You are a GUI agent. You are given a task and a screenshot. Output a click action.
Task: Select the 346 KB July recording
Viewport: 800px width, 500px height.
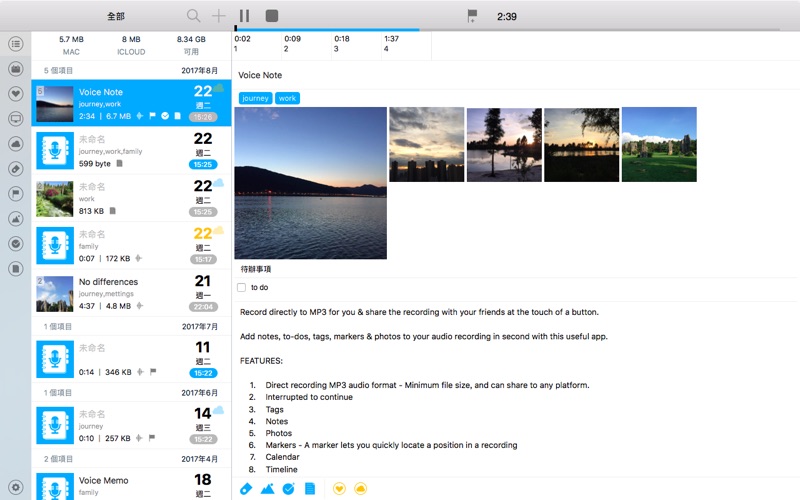131,359
